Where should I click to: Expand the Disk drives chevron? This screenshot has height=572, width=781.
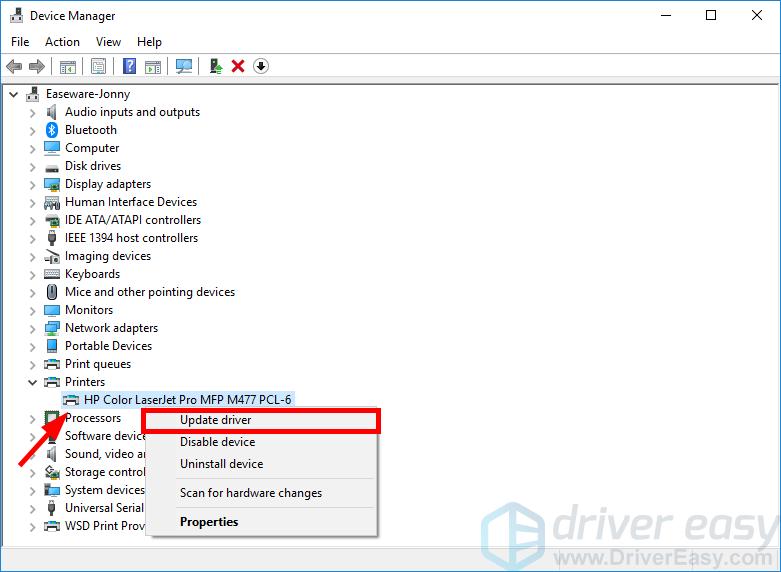[x=32, y=167]
